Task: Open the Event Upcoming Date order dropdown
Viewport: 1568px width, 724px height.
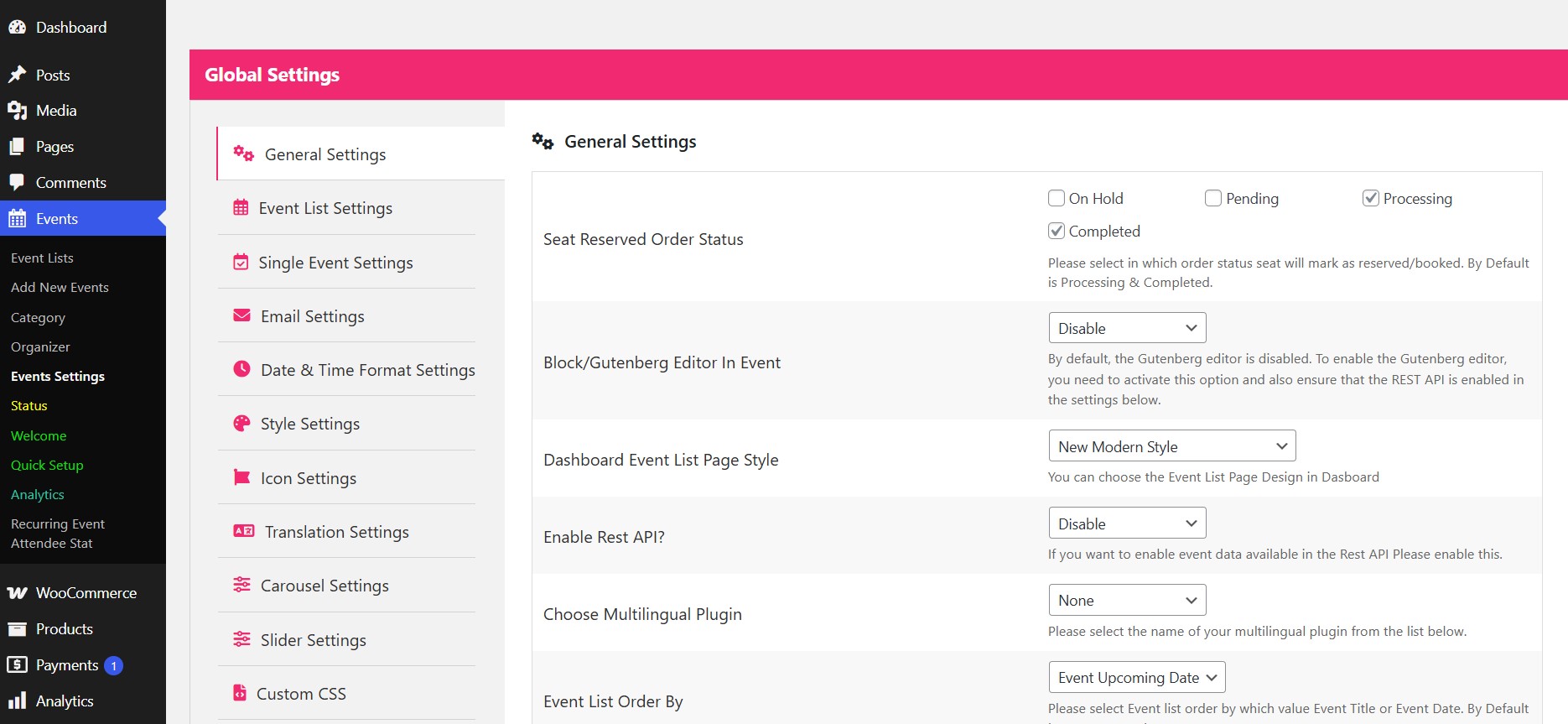Action: 1137,678
